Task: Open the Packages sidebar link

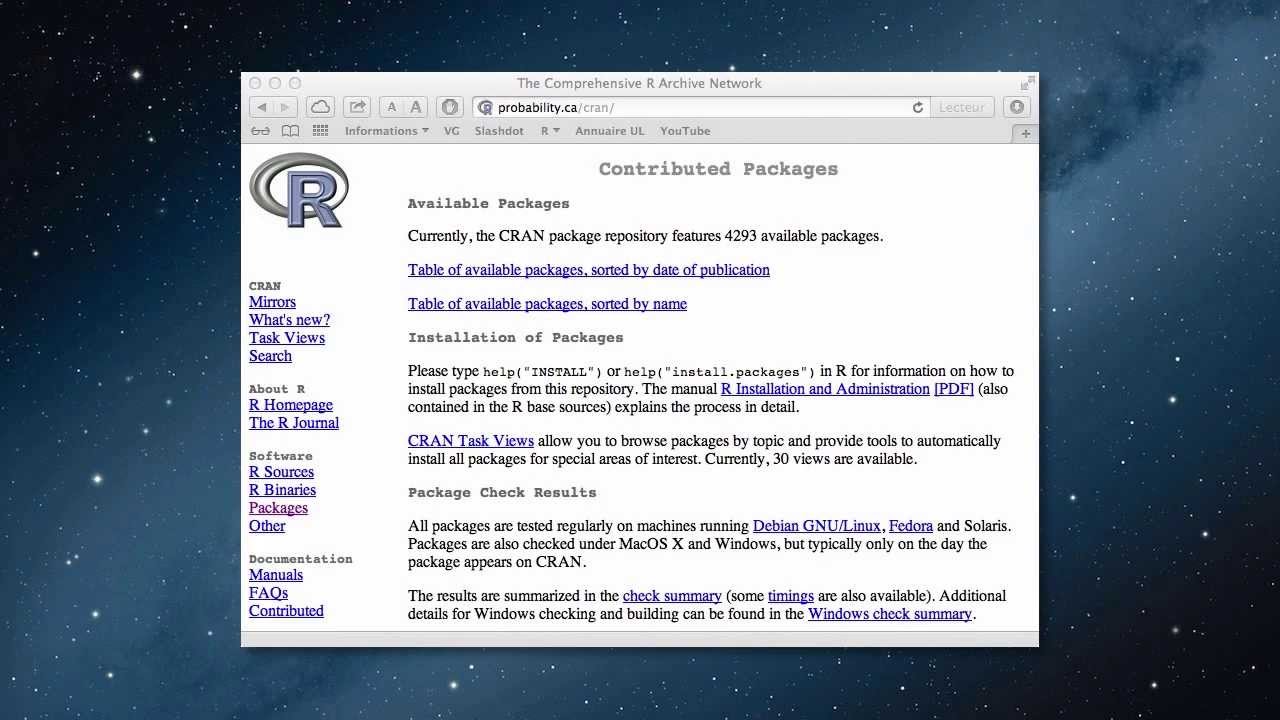Action: (x=278, y=508)
